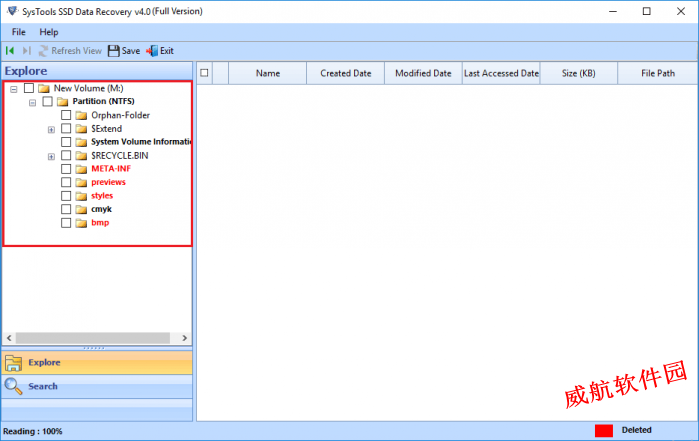Sort by the Created Date column header
699x441 pixels.
click(345, 73)
